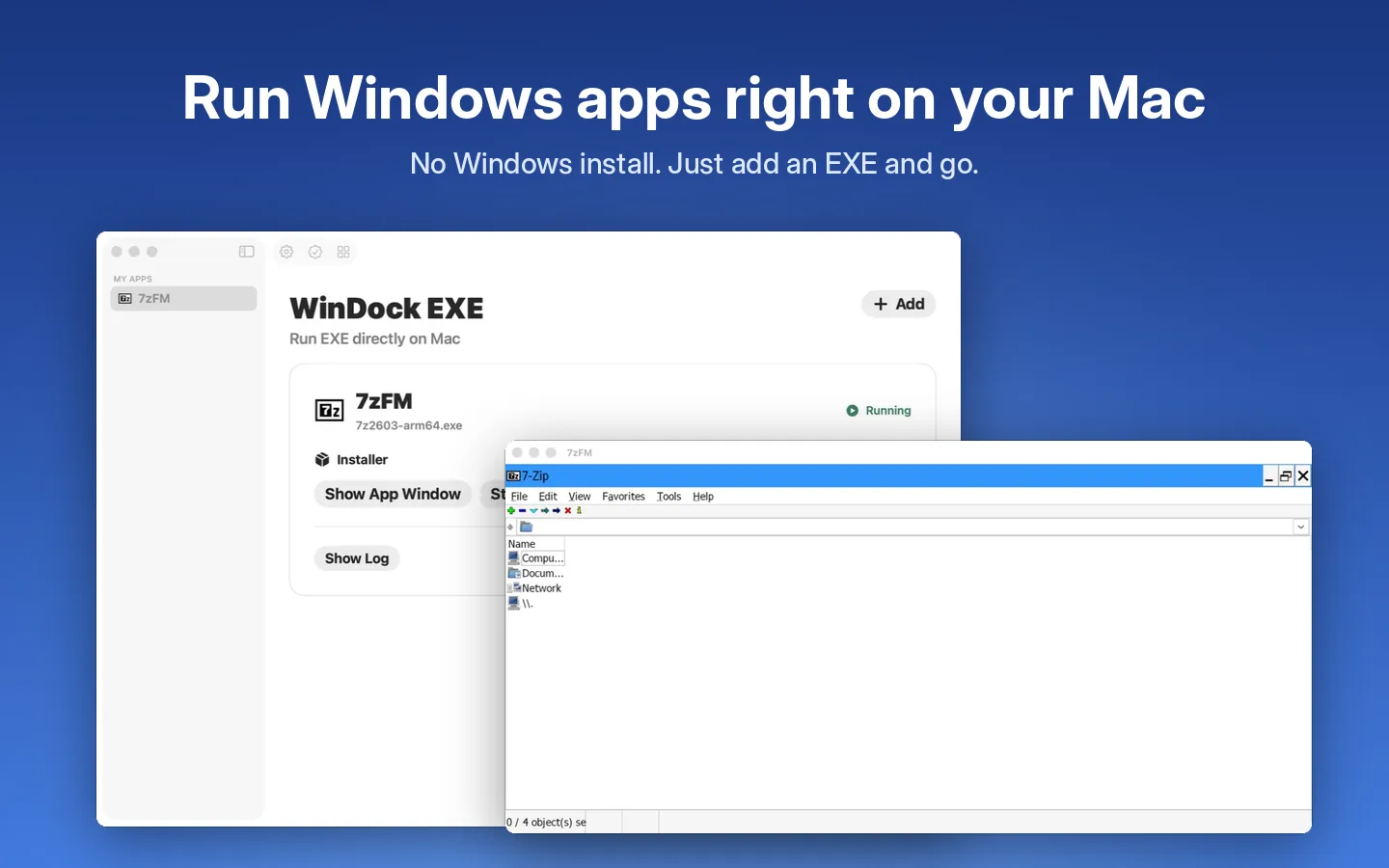1389x868 pixels.
Task: Click the Computer icon in 7-Zip list
Action: [513, 558]
